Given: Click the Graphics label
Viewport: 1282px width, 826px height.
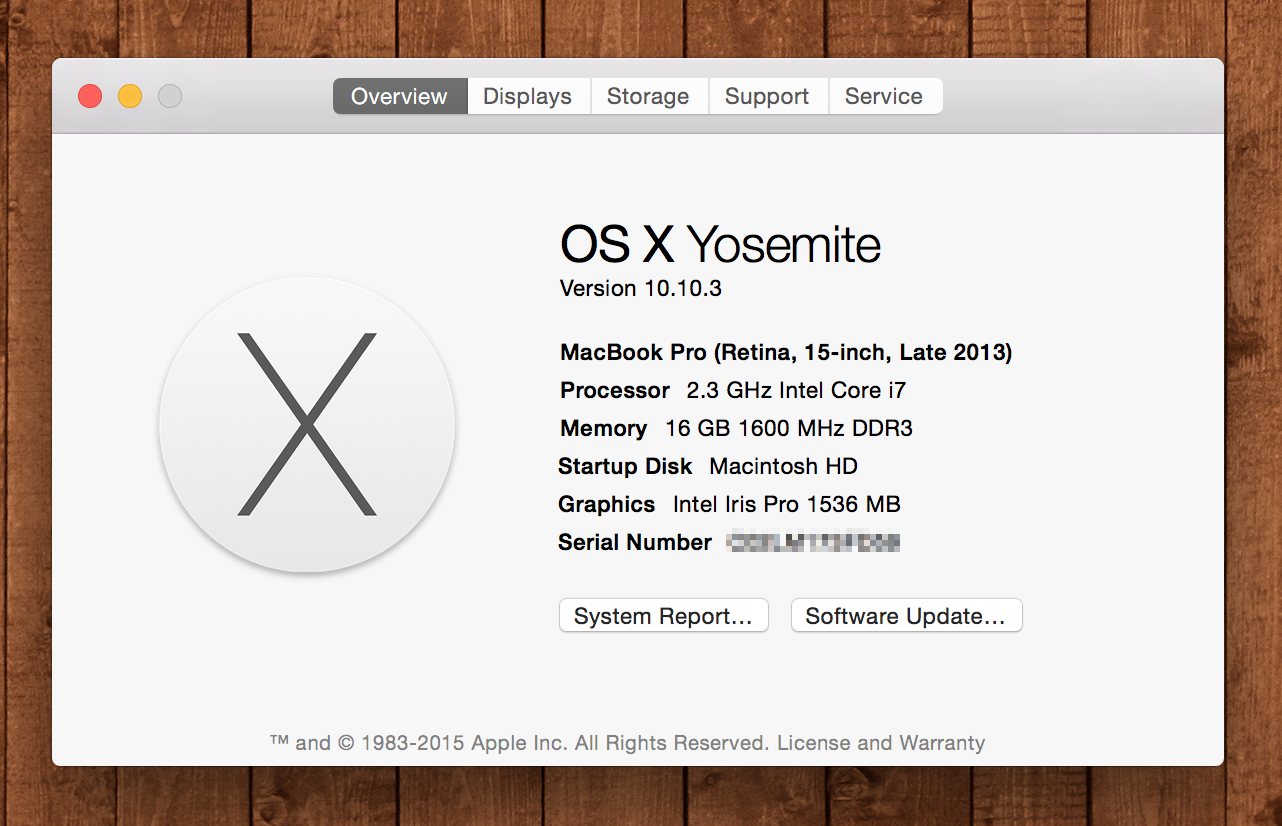Looking at the screenshot, I should coord(607,504).
